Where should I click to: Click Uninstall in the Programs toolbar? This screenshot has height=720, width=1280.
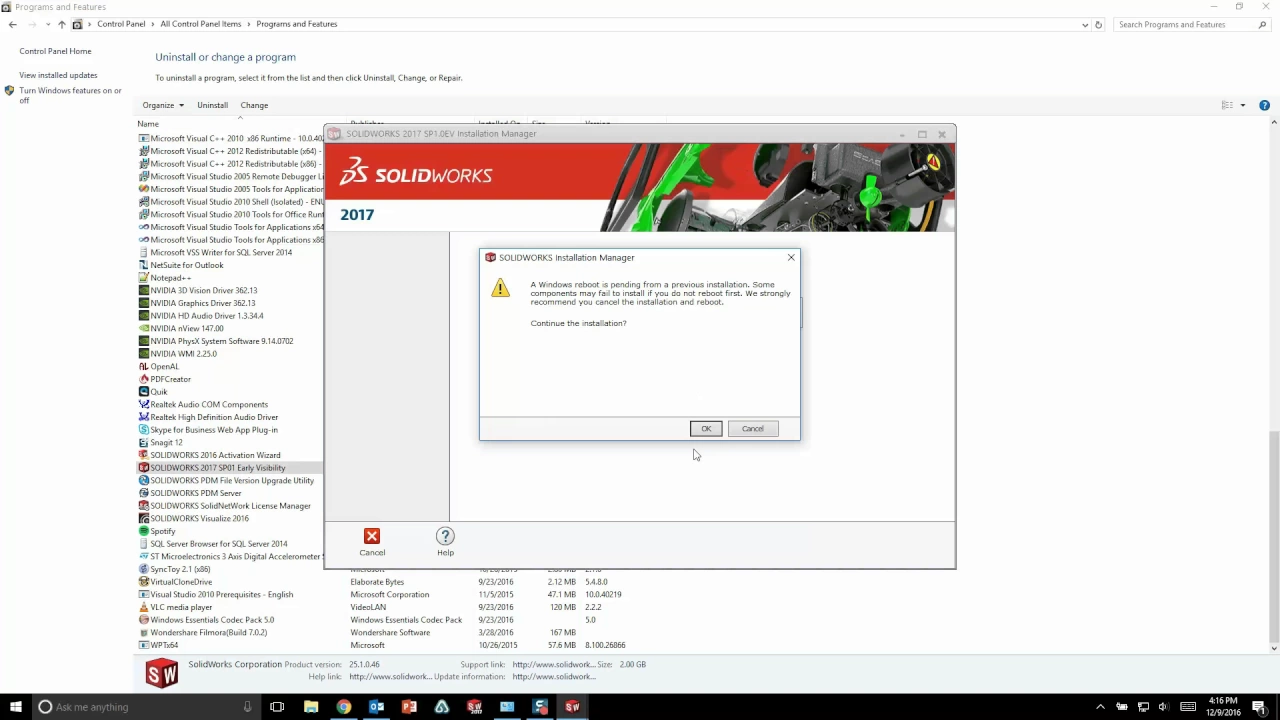coord(212,105)
